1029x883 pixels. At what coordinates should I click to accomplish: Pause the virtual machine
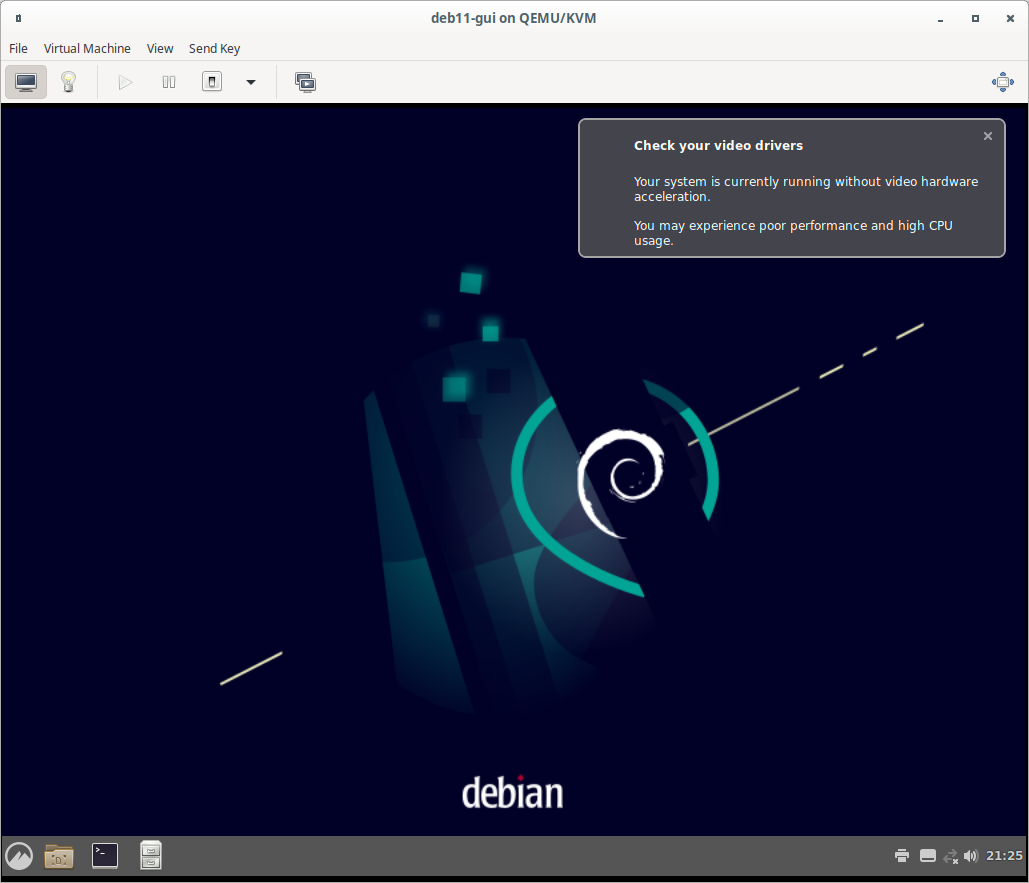click(x=169, y=82)
